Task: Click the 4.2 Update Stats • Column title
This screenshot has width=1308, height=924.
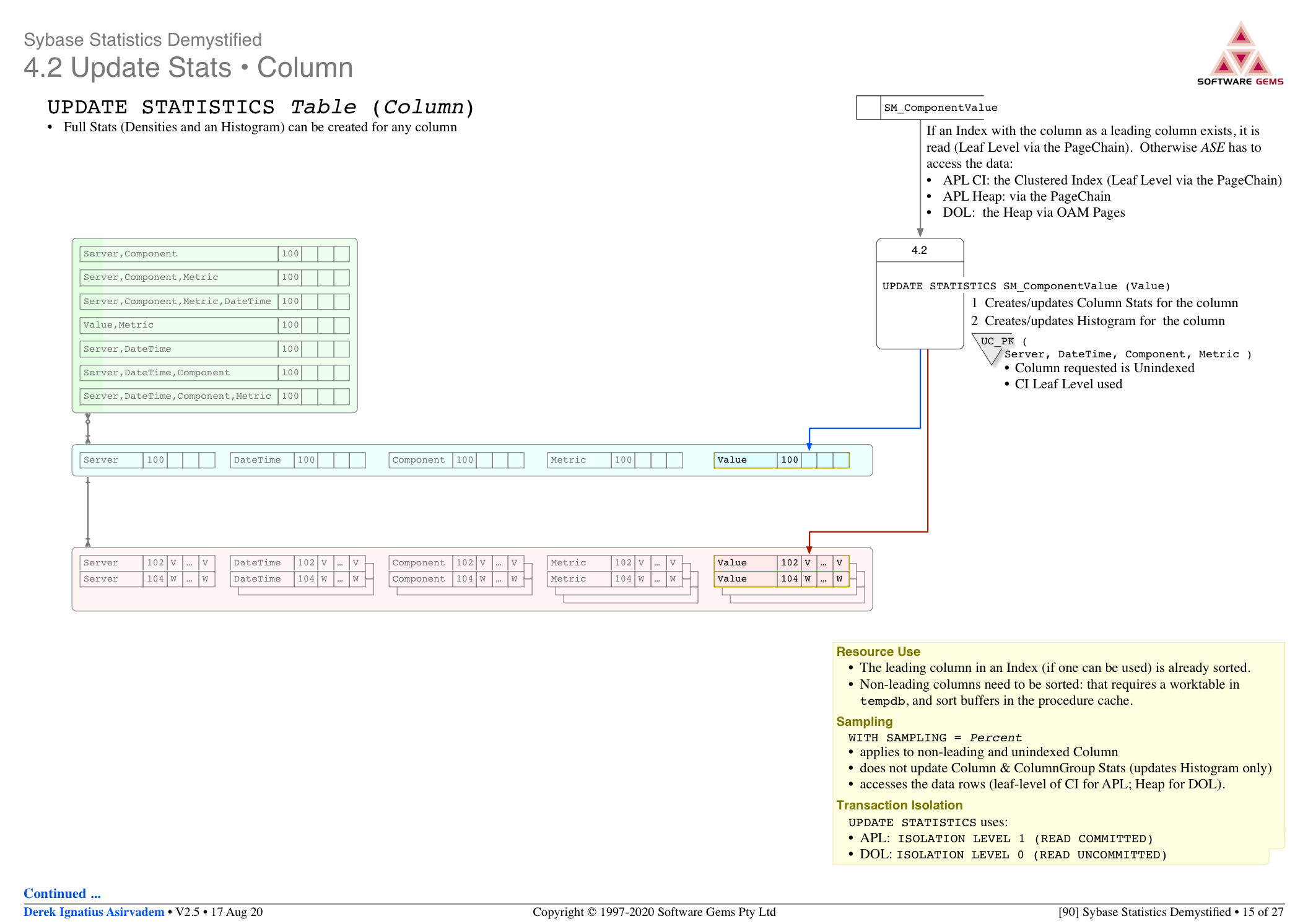Action: tap(188, 68)
